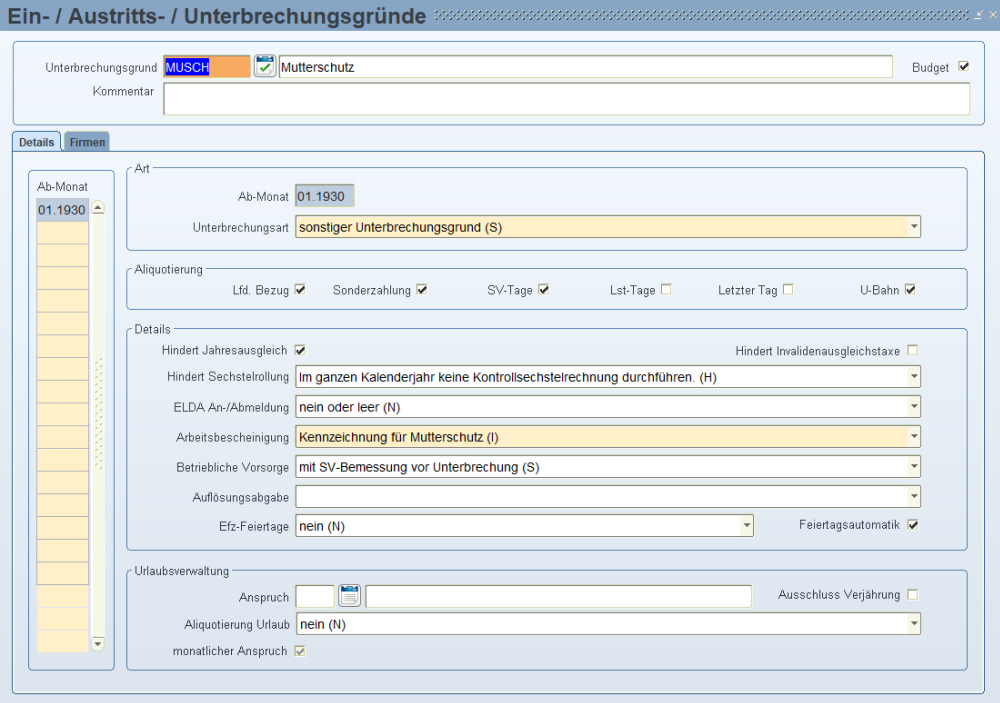Toggle the monatlicher Anspruch checkbox
1000x703 pixels.
pyautogui.click(x=300, y=651)
